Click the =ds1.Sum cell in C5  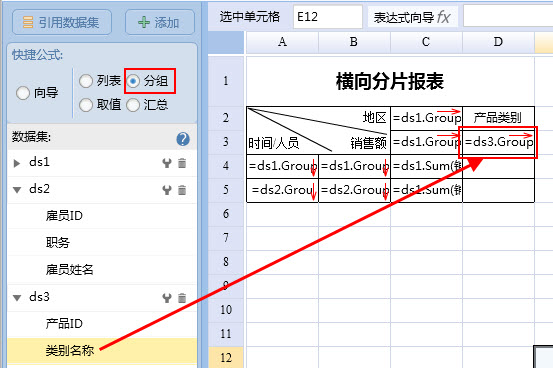[x=426, y=190]
